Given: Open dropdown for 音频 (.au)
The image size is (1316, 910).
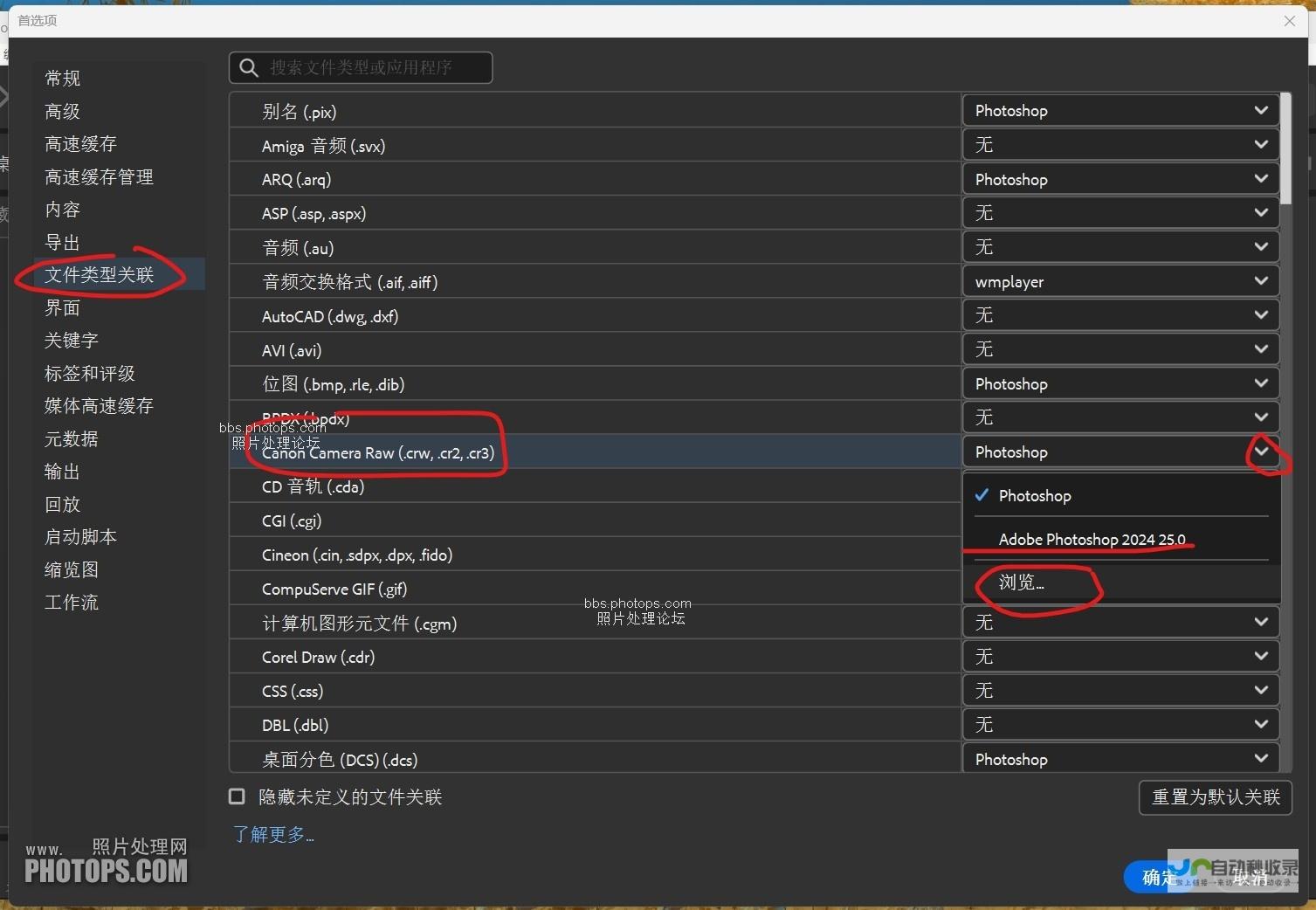Looking at the screenshot, I should (1121, 247).
